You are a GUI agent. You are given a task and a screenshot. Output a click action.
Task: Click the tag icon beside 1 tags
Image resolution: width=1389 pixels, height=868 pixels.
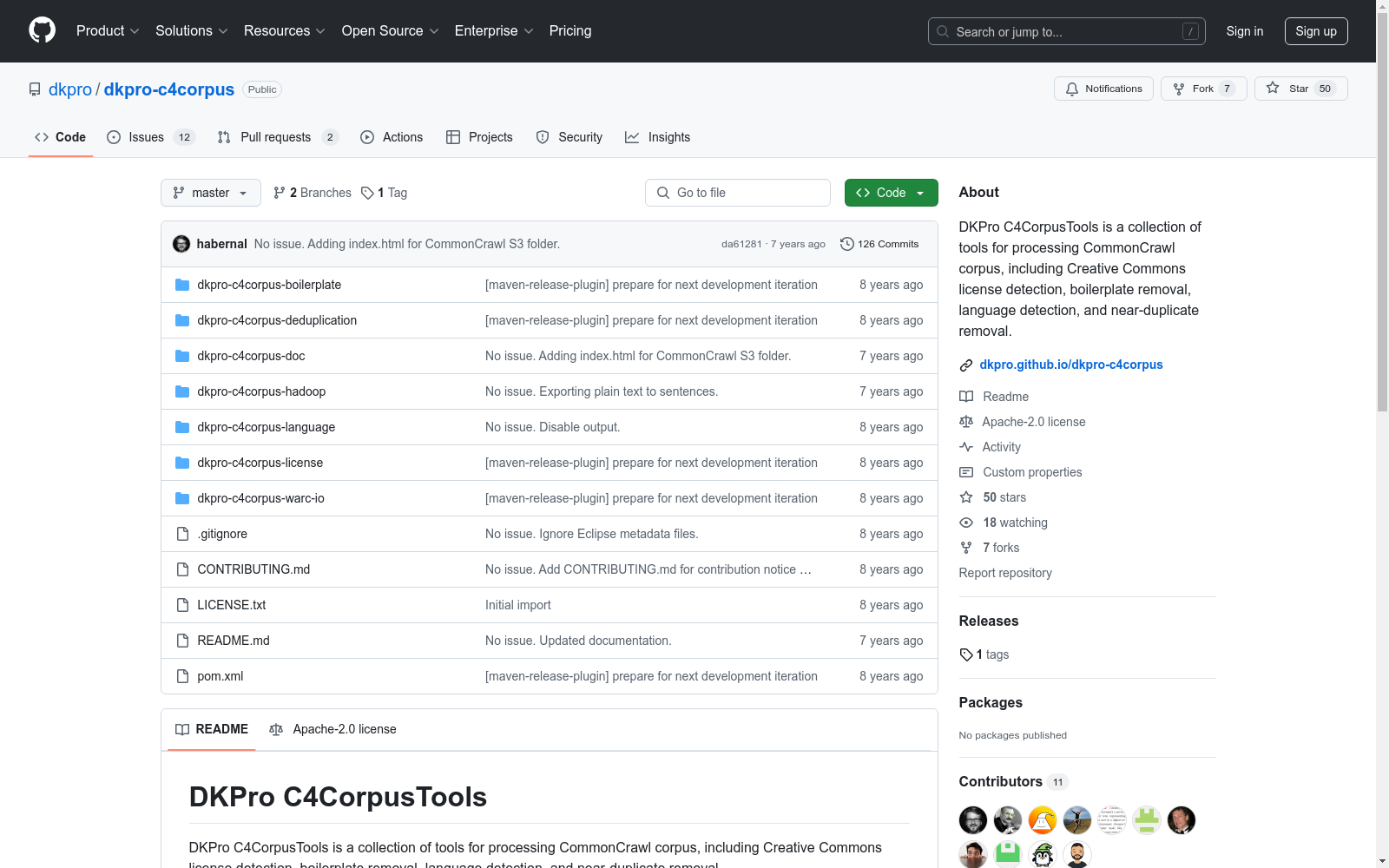[966, 654]
